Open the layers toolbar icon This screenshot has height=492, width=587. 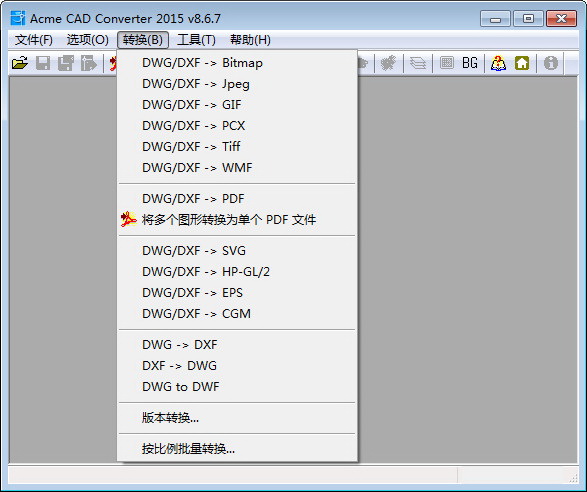point(418,63)
